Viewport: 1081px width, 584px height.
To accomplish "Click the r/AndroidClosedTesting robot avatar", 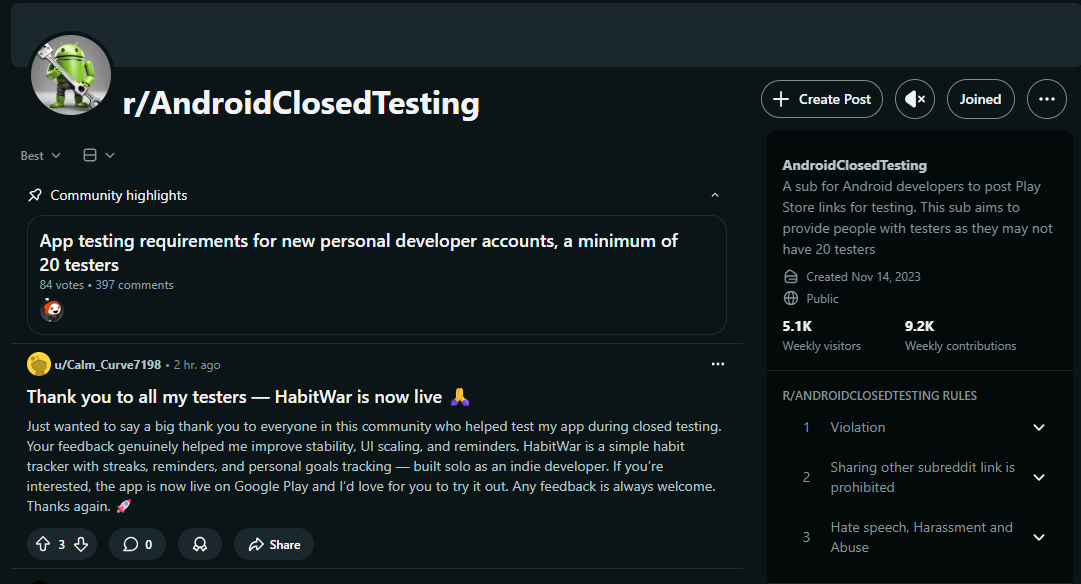I will pyautogui.click(x=70, y=74).
